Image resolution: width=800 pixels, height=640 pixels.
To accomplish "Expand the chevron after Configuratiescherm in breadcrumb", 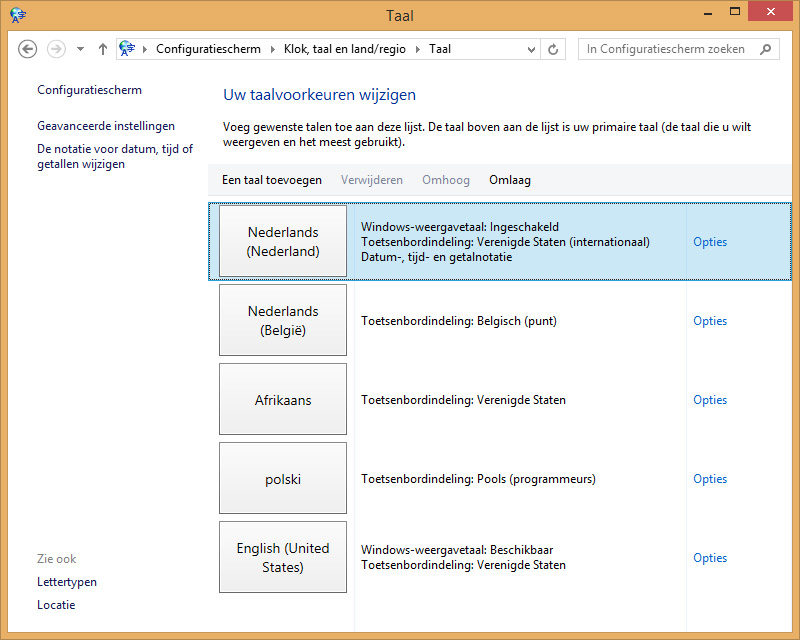I will click(272, 49).
